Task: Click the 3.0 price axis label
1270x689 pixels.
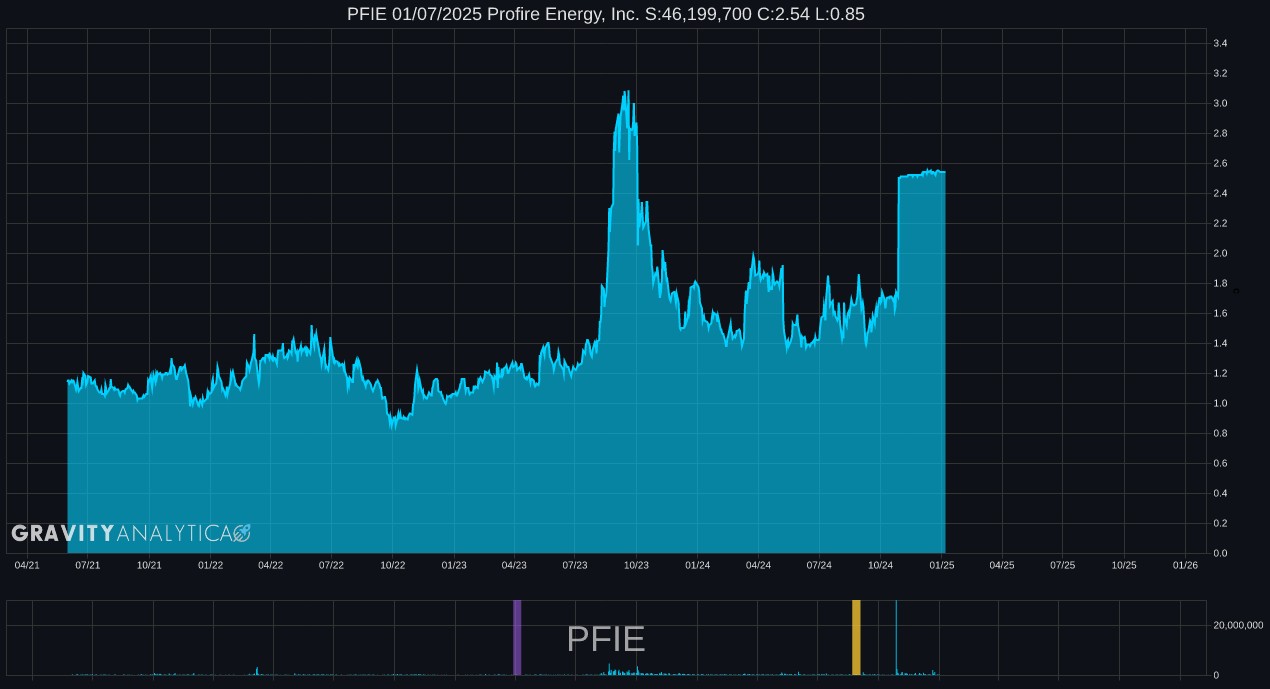Action: tap(1220, 103)
